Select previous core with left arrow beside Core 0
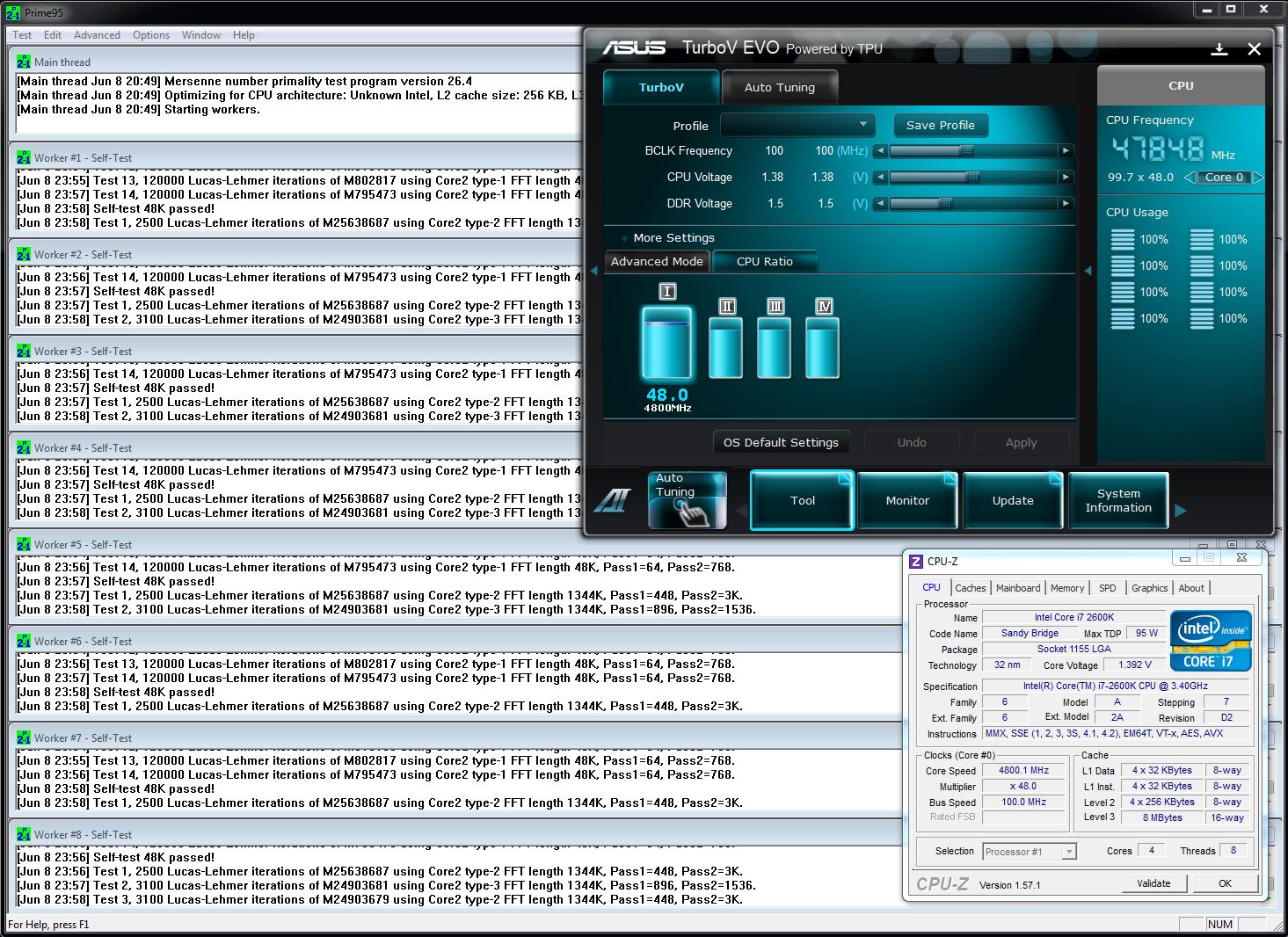This screenshot has height=937, width=1288. tap(1190, 178)
